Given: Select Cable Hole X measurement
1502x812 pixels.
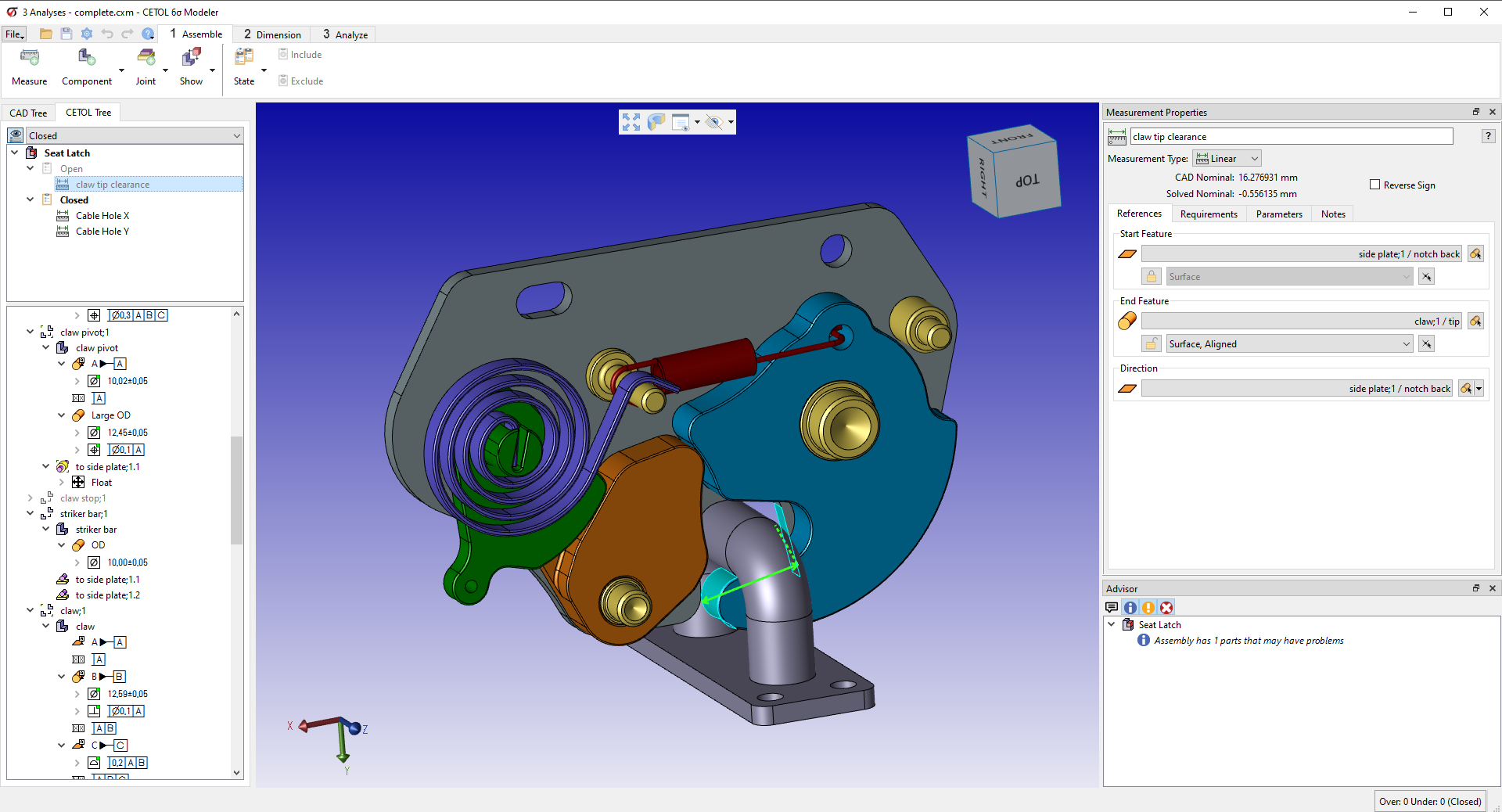Looking at the screenshot, I should [x=102, y=216].
